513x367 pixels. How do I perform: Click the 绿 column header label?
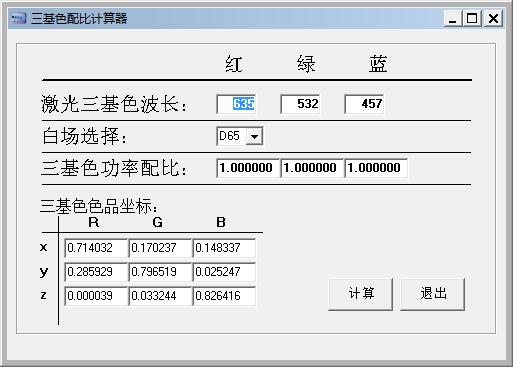pos(306,64)
